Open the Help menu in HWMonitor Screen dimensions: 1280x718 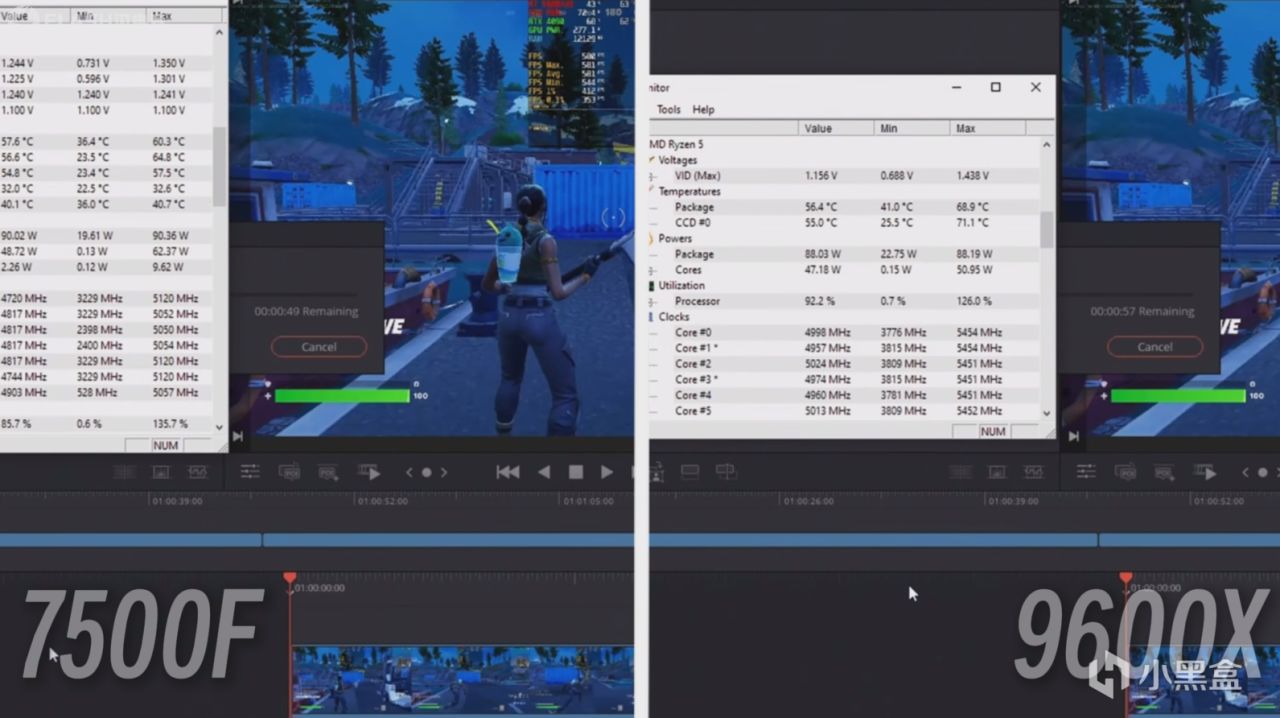[704, 109]
